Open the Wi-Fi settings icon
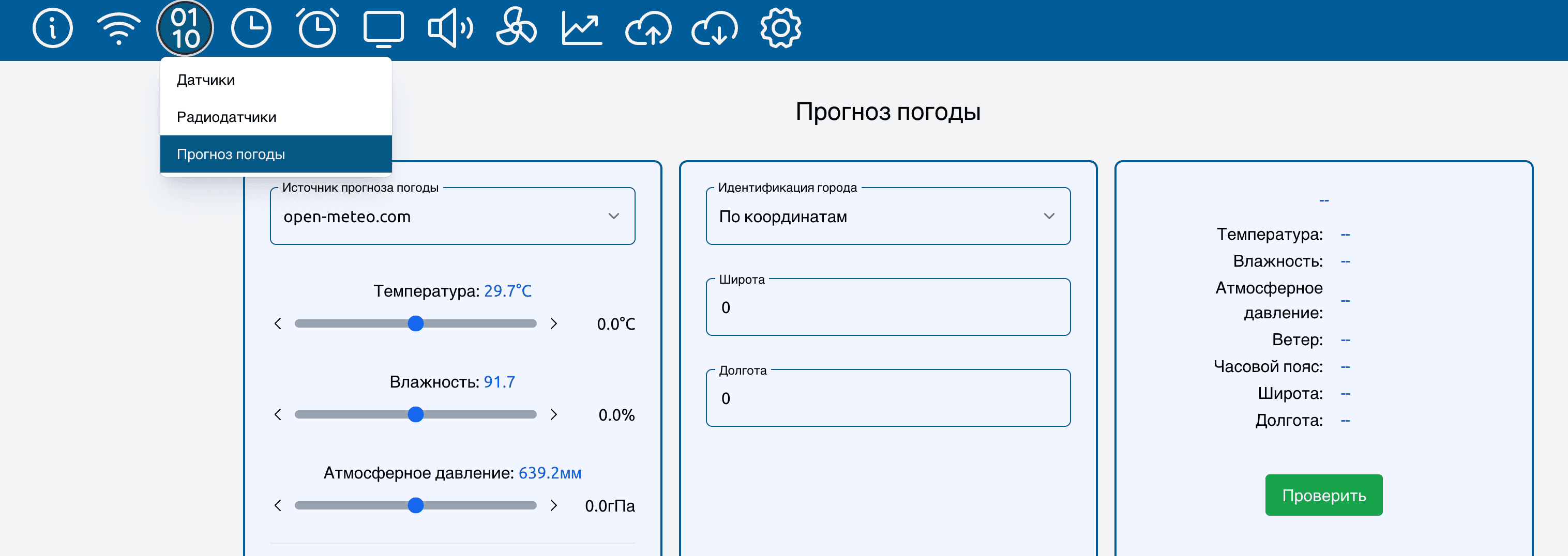Image resolution: width=1568 pixels, height=556 pixels. (x=119, y=28)
